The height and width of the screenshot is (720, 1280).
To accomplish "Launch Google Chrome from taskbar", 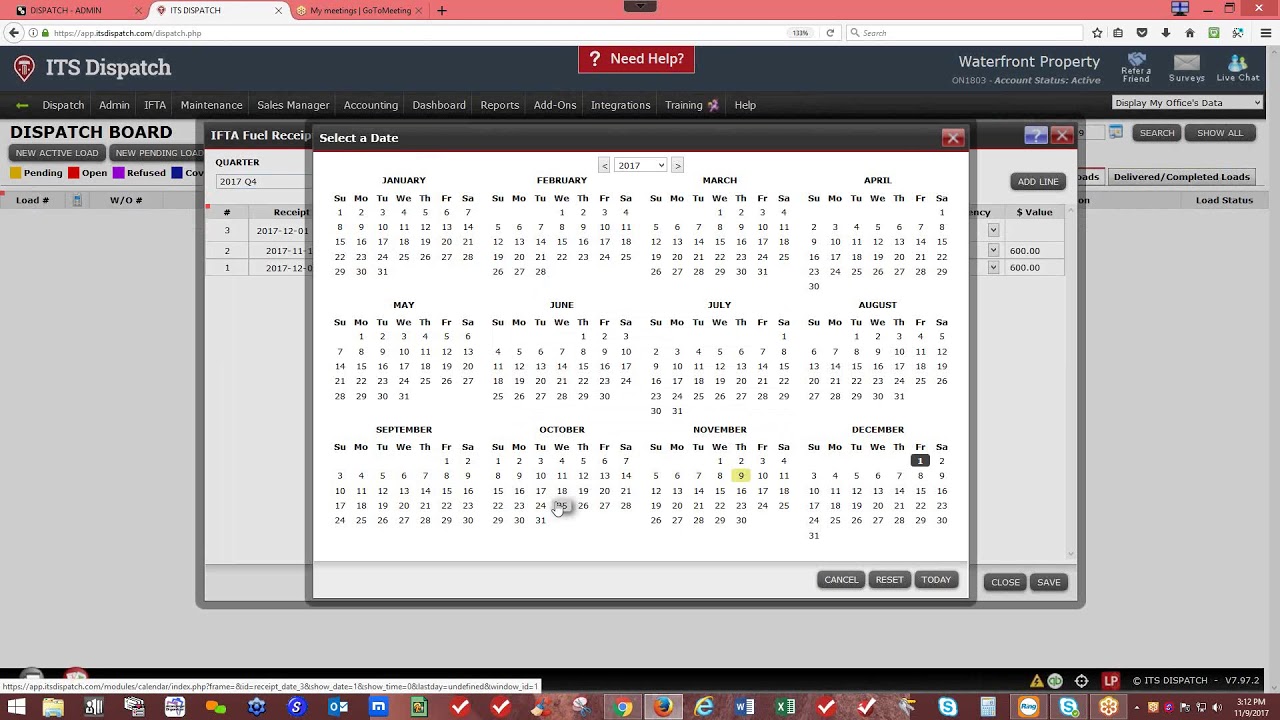I will pos(622,708).
